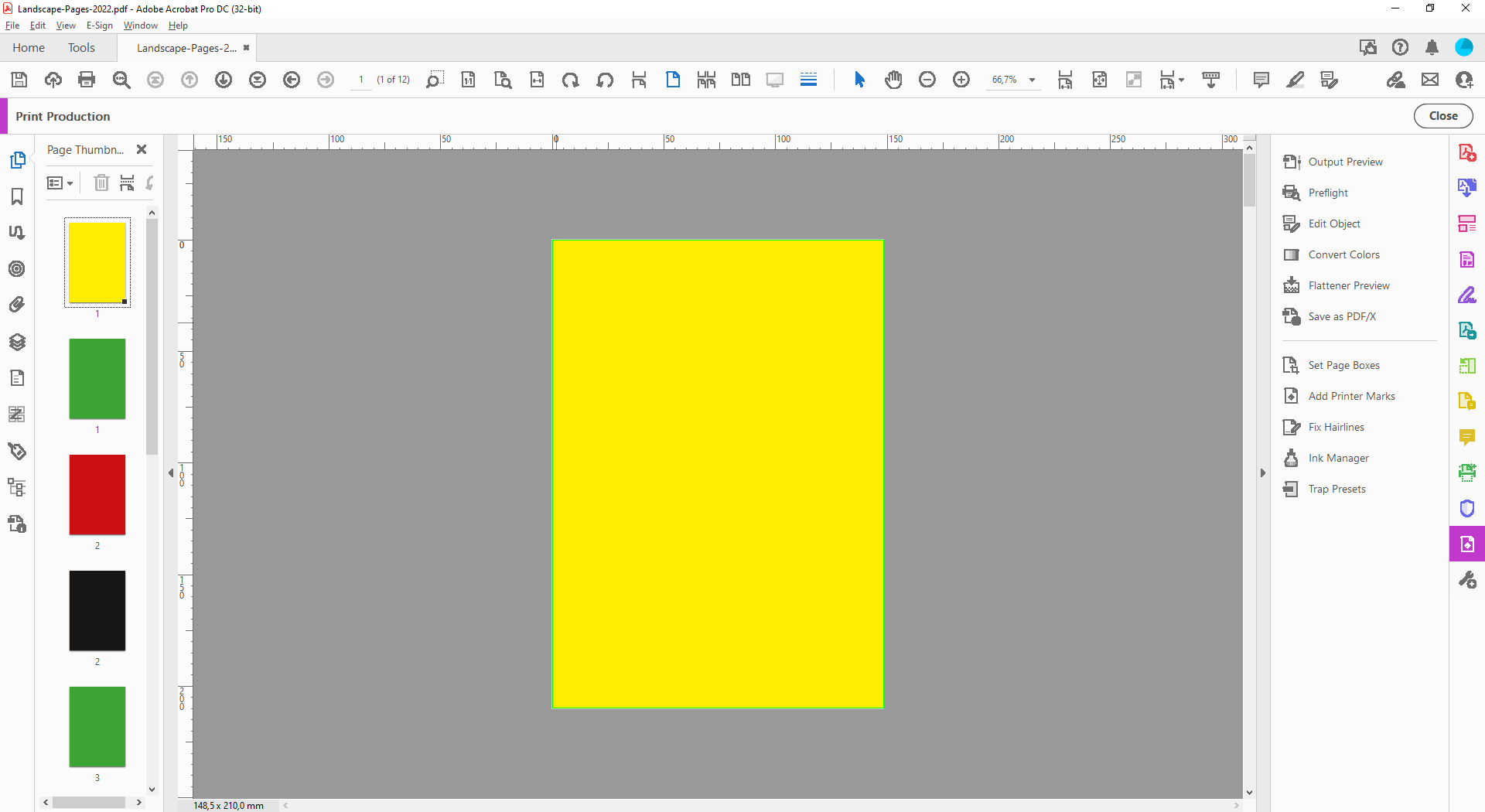1485x812 pixels.
Task: Delete the selected page thumbnail
Action: coord(101,183)
